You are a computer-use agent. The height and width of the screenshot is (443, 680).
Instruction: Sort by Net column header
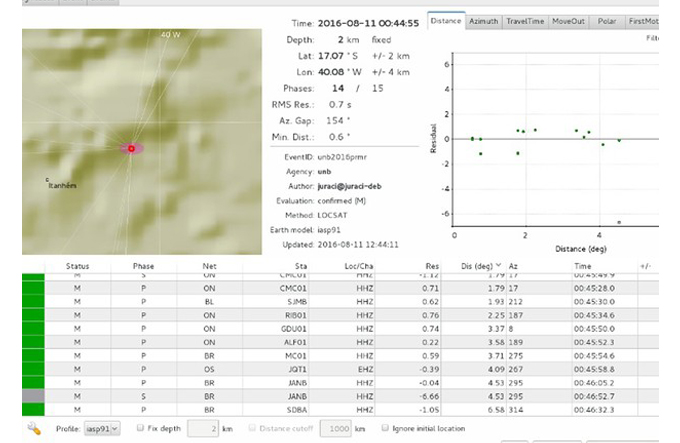click(x=209, y=266)
